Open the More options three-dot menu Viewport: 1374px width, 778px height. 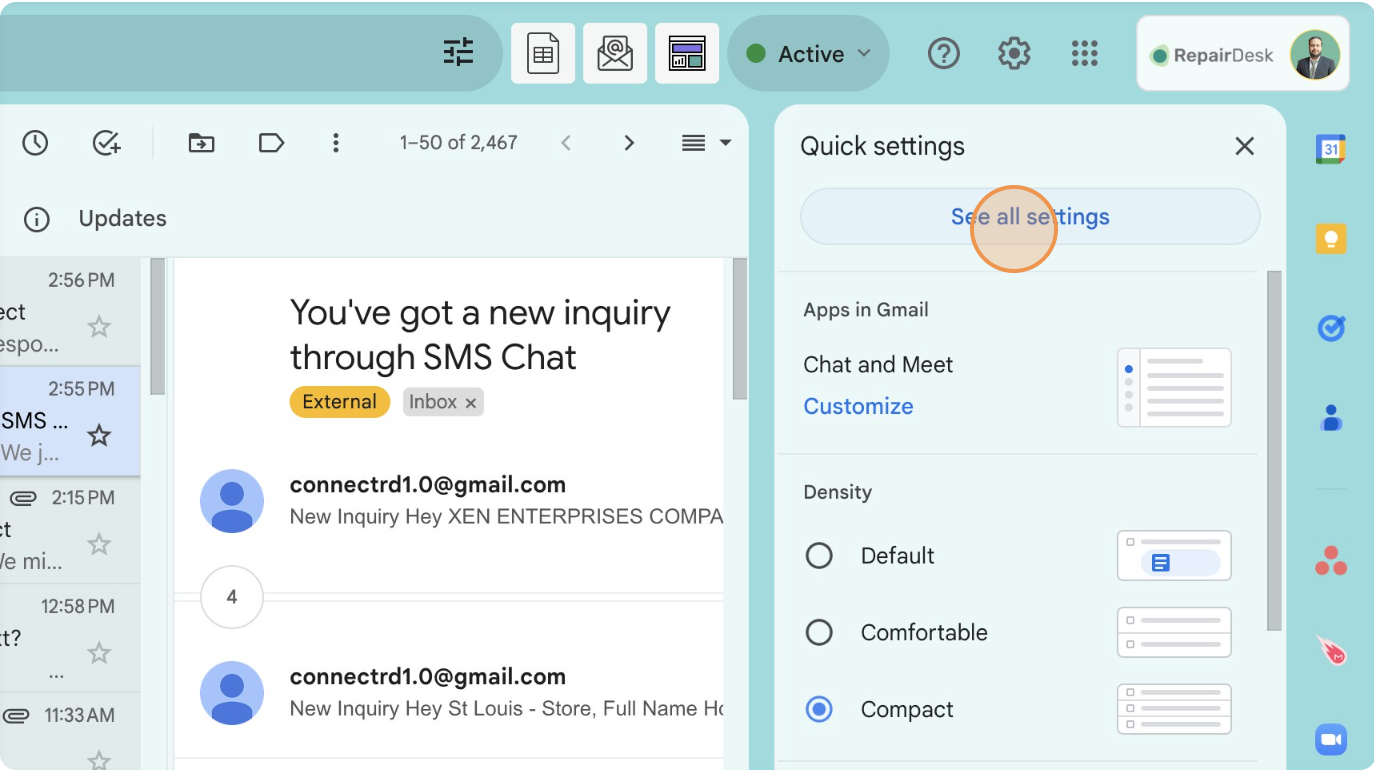coord(336,143)
